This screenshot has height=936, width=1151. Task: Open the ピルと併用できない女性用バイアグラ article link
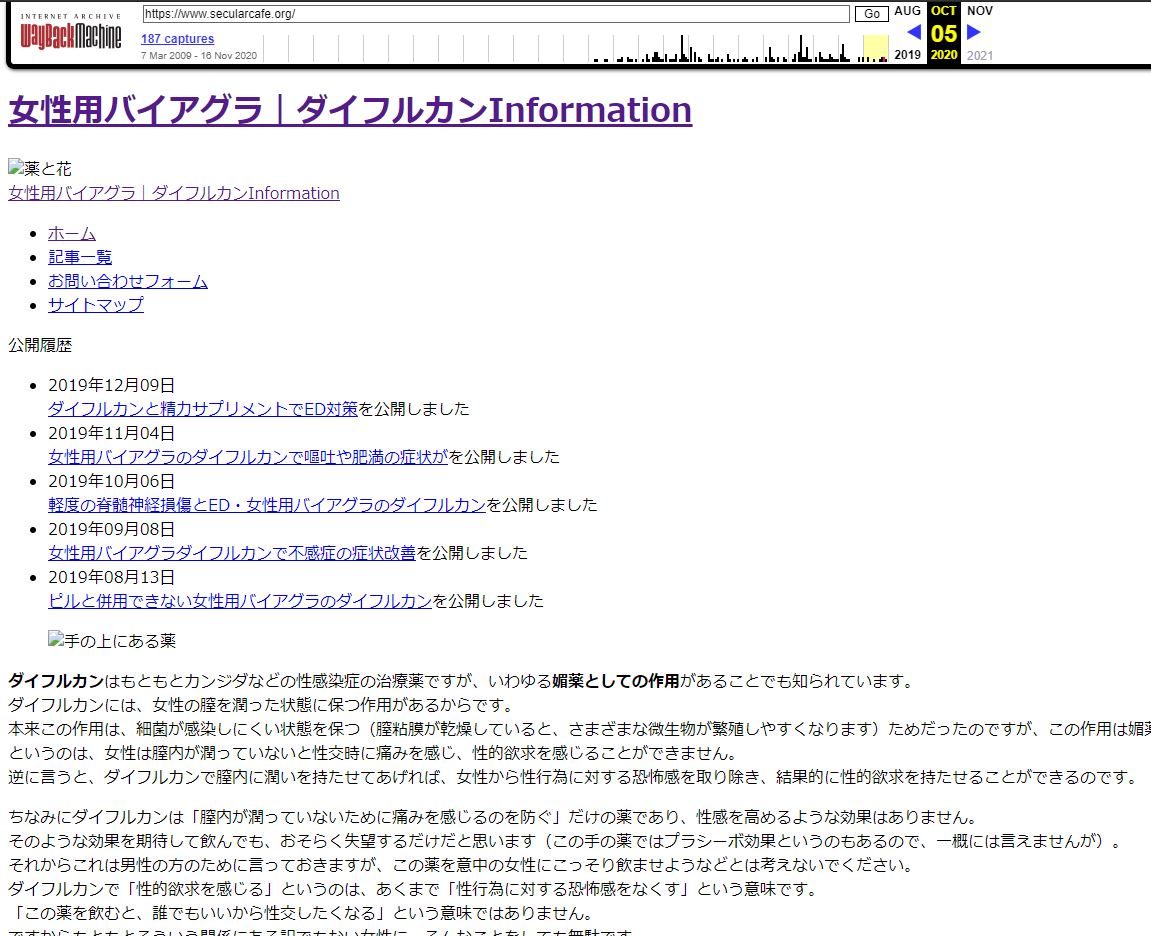coord(240,600)
